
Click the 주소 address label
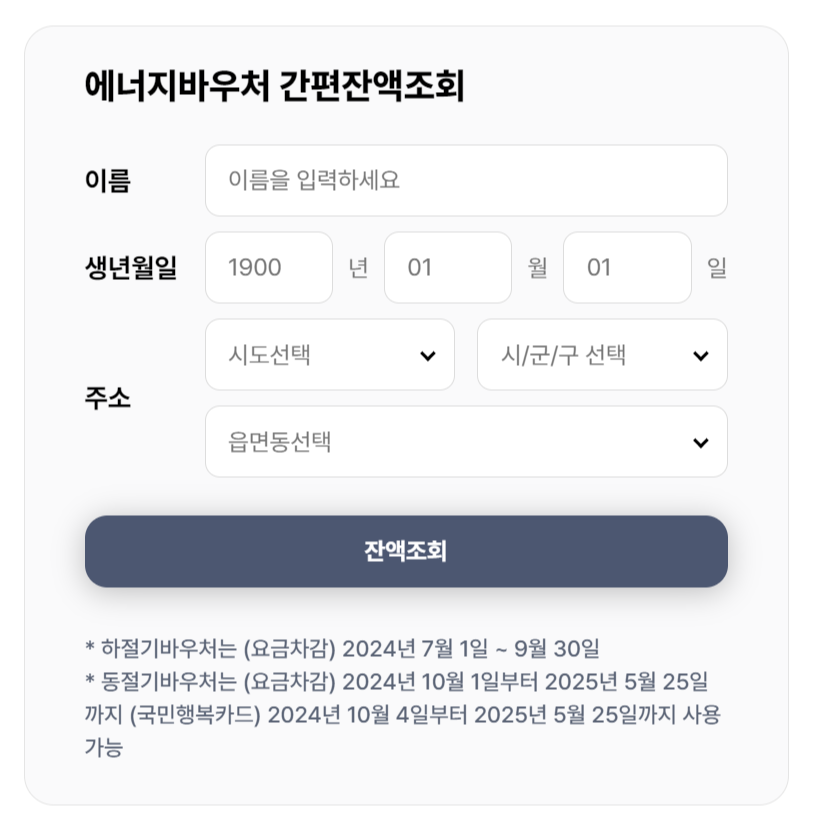pyautogui.click(x=106, y=398)
